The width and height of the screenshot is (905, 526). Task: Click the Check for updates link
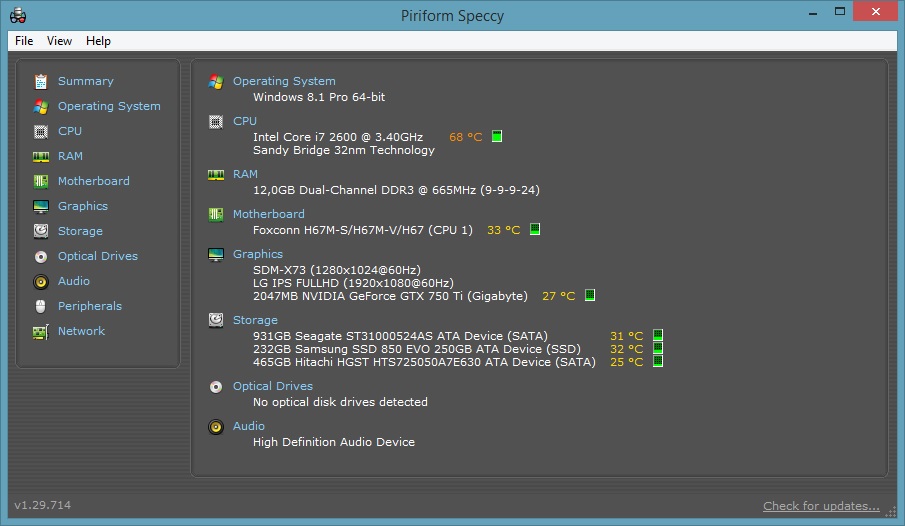click(821, 506)
